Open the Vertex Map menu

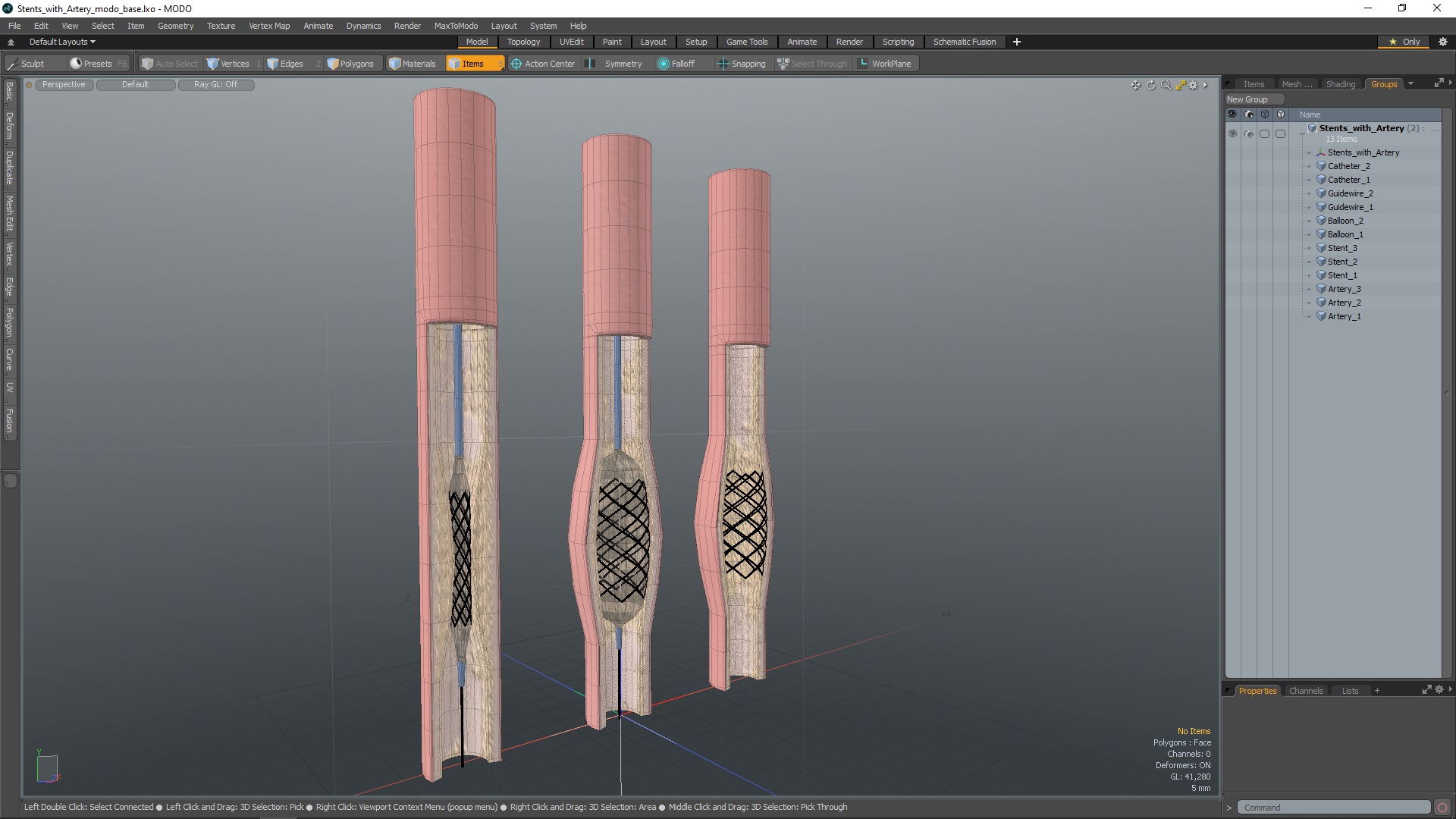point(269,26)
